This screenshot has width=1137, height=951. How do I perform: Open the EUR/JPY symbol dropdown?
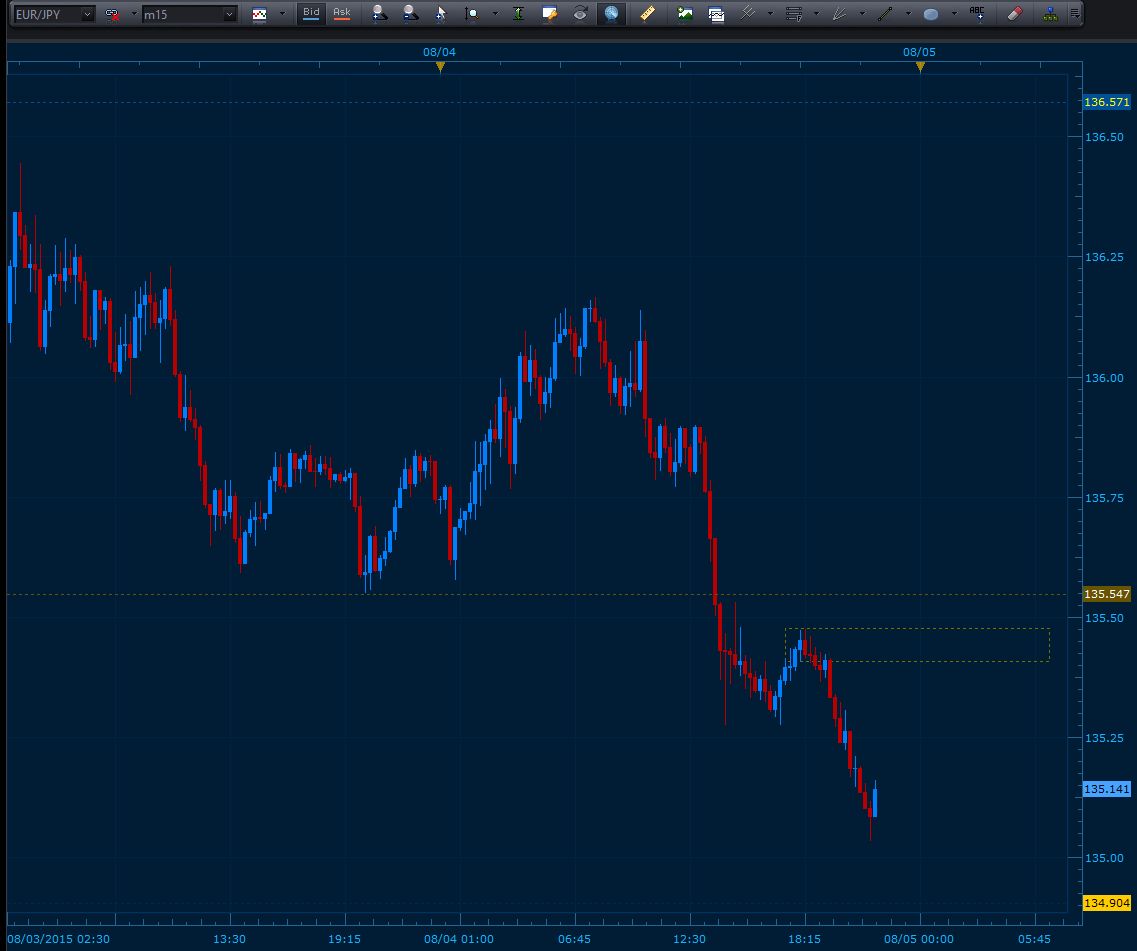pyautogui.click(x=87, y=14)
